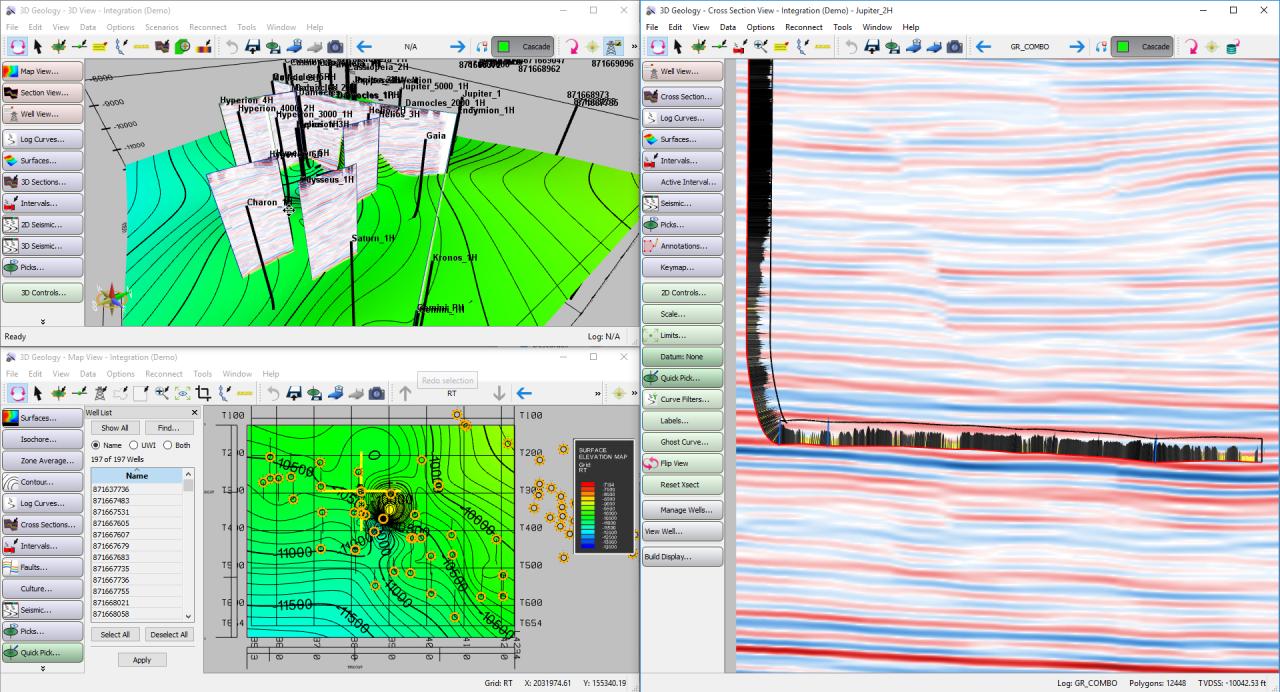
Task: Click the Find... button in Well List
Action: coord(168,428)
